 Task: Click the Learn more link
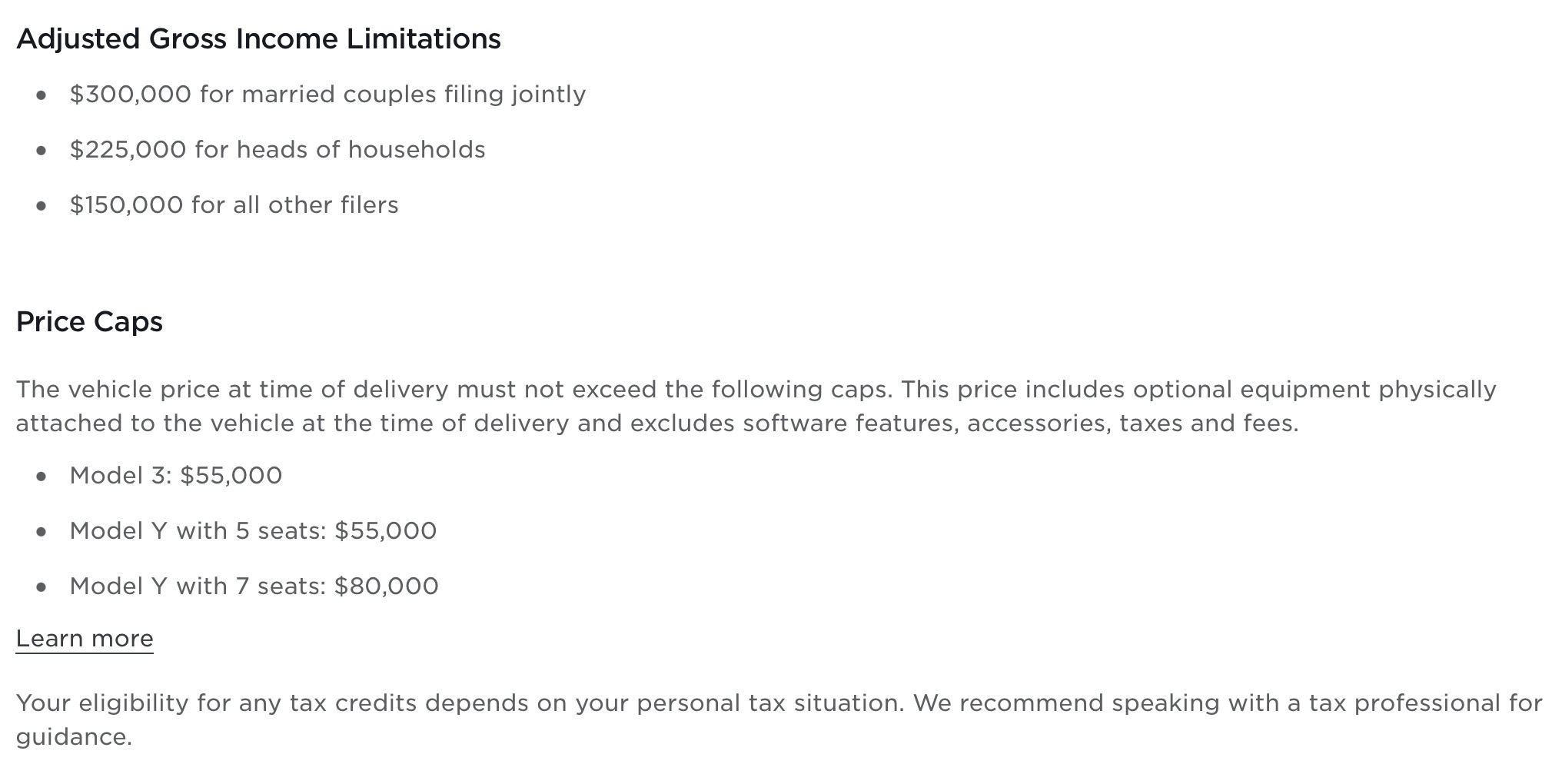click(x=85, y=639)
